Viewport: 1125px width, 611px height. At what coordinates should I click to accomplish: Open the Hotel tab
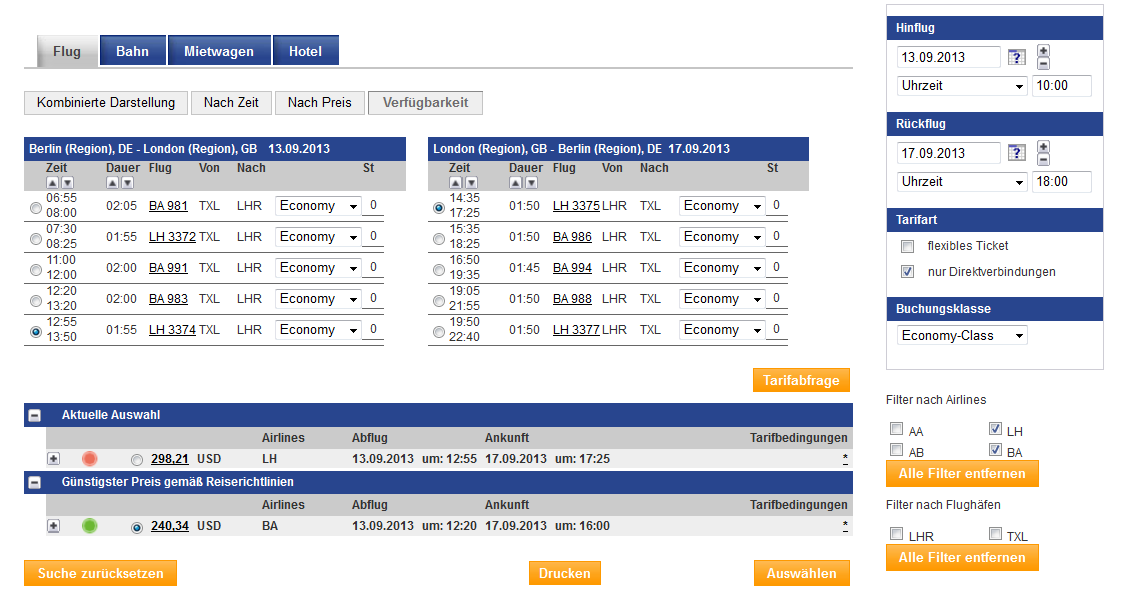305,51
